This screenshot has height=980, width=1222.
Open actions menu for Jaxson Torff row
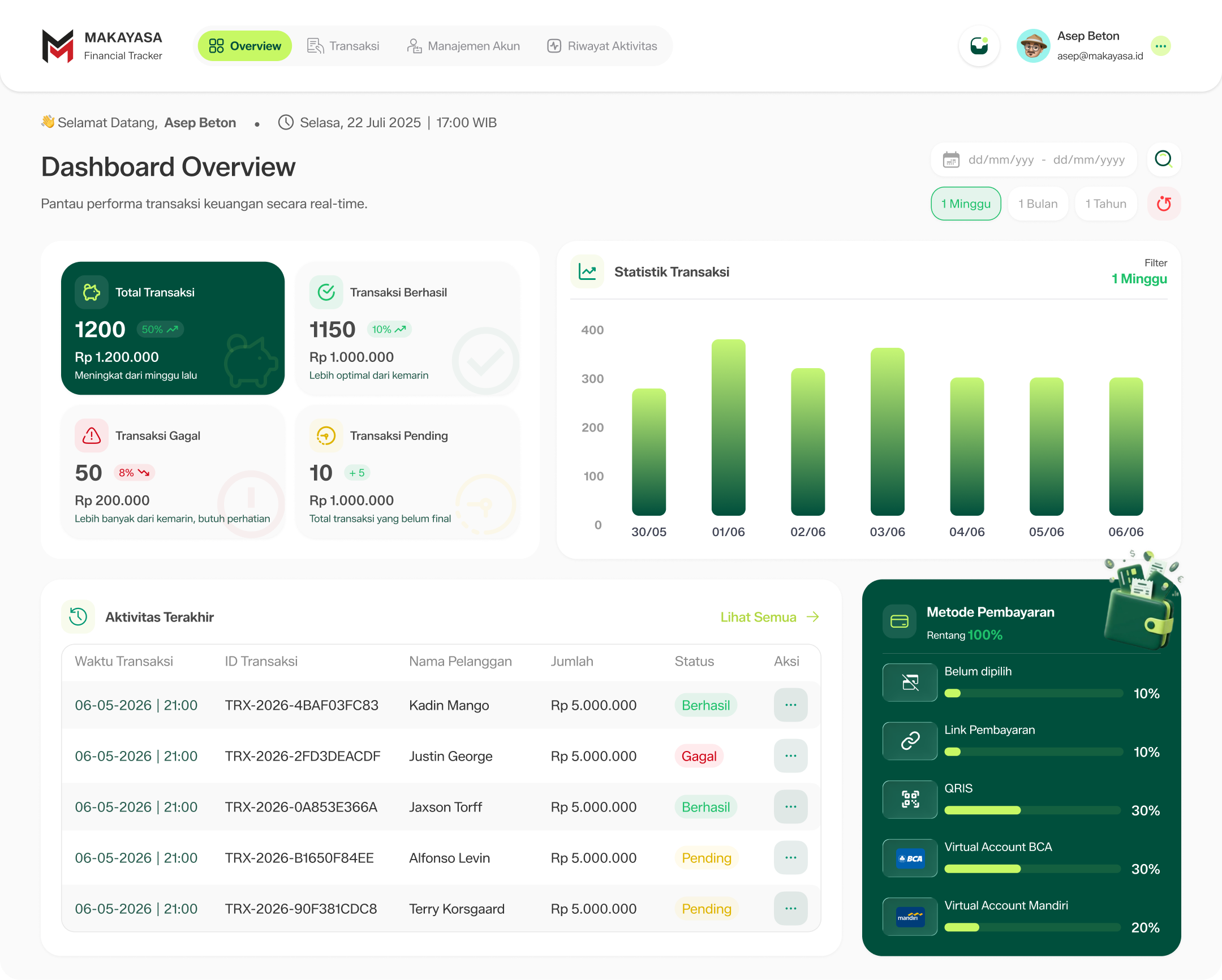[x=791, y=806]
